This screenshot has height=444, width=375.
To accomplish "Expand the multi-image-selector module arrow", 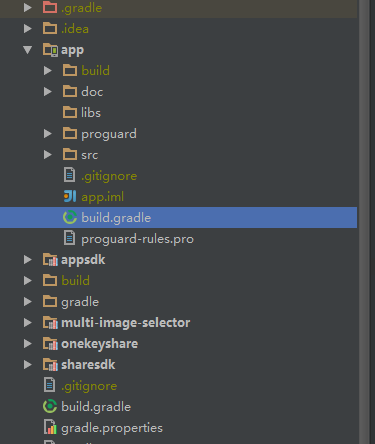I will tap(28, 323).
